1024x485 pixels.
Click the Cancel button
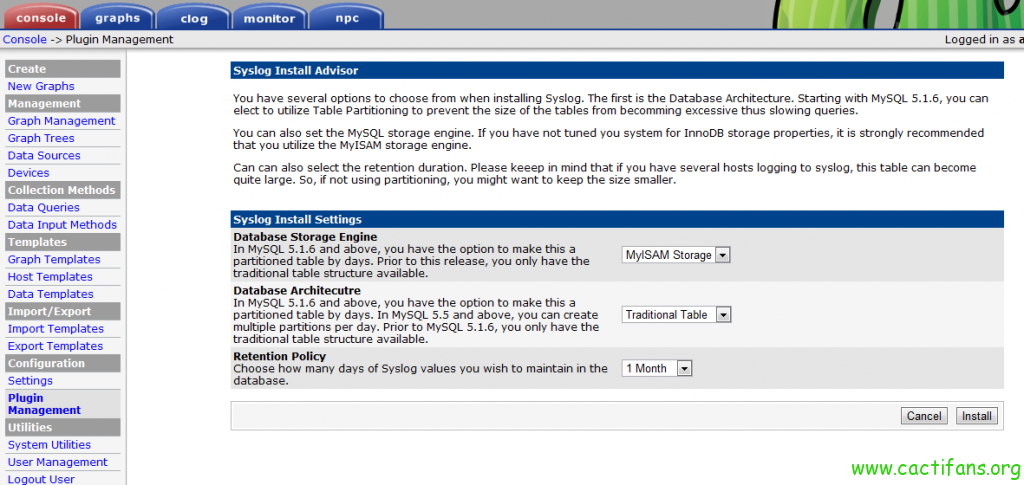click(x=924, y=416)
